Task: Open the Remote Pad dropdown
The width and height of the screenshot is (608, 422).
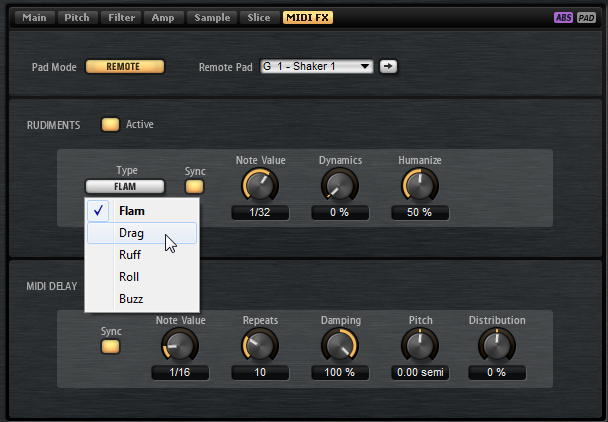Action: pos(316,67)
